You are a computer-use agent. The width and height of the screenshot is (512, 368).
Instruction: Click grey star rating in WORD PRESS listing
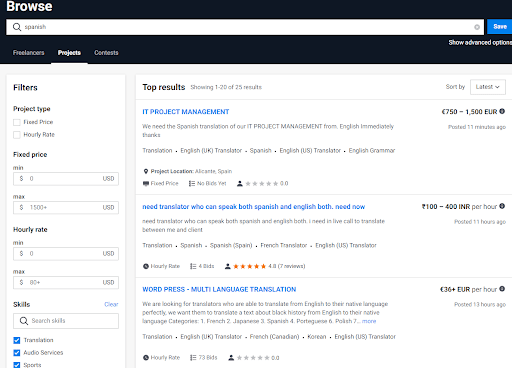click(x=253, y=358)
